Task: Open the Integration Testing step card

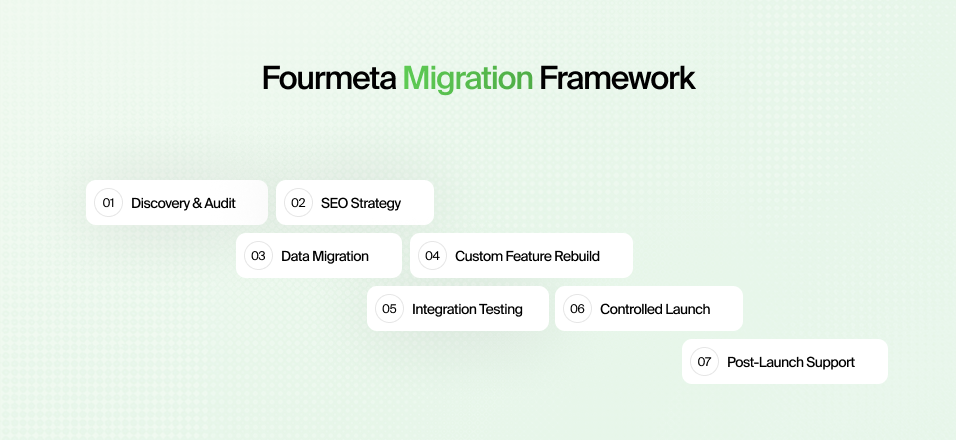Action: click(458, 308)
